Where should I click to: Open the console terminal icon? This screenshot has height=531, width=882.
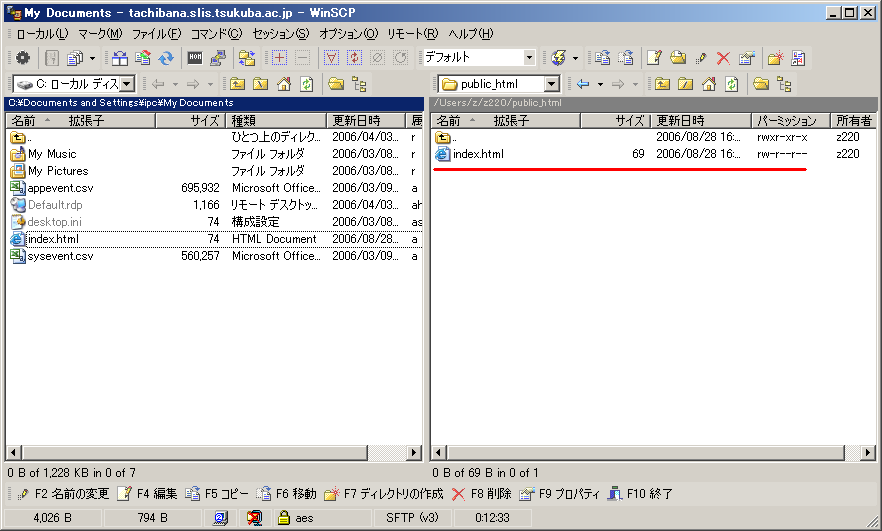pyautogui.click(x=195, y=57)
